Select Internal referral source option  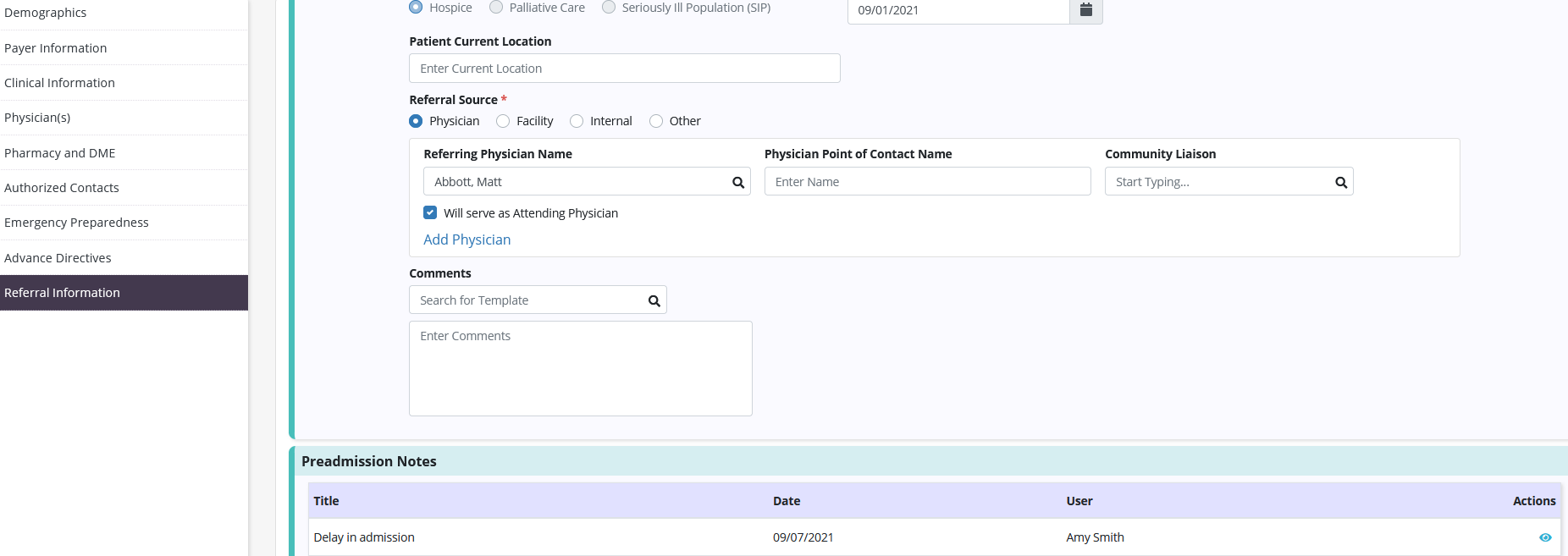pyautogui.click(x=577, y=121)
